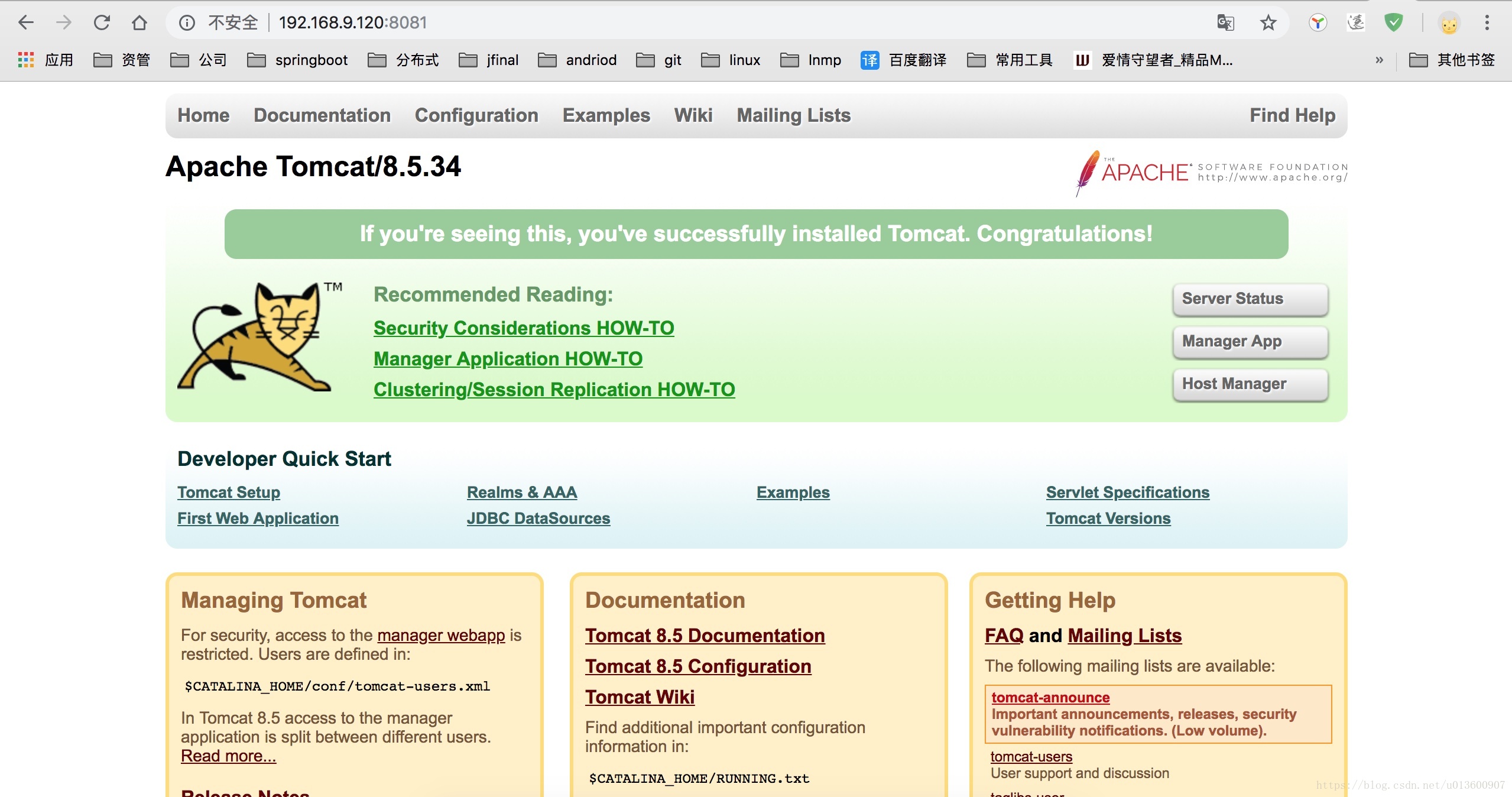Screen dimensions: 1512x797
Task: Select the Mailing Lists top nav item
Action: coord(794,115)
